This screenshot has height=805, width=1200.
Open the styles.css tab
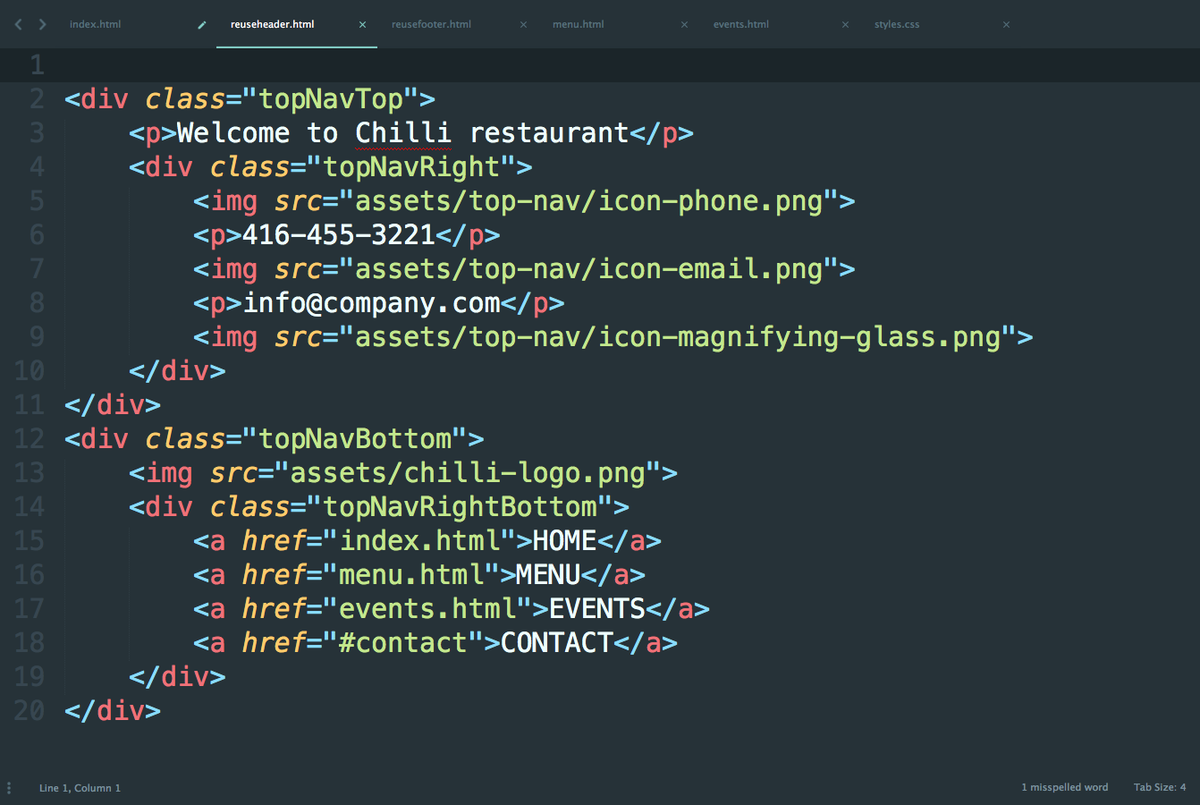tap(897, 24)
